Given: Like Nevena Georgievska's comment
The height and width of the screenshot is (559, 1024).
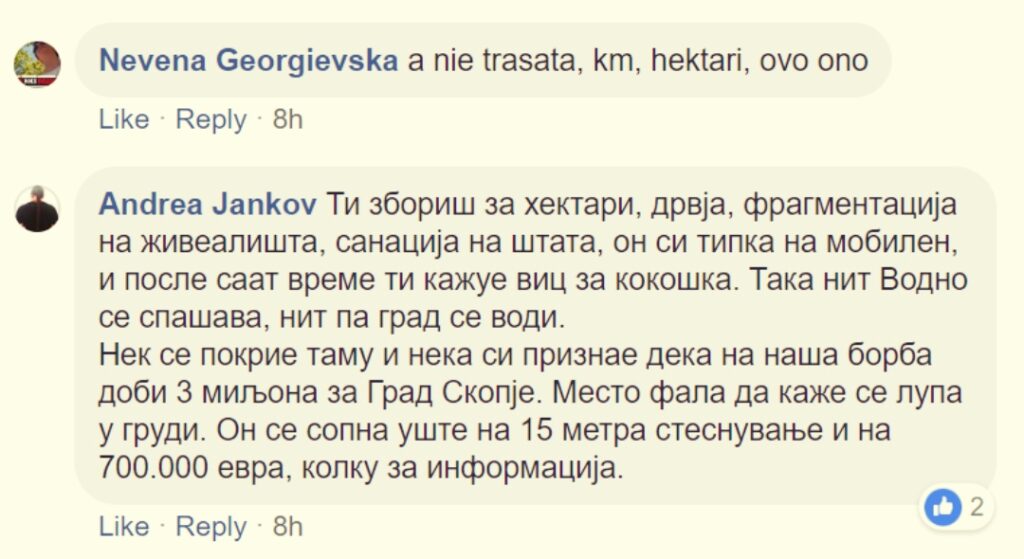Looking at the screenshot, I should coord(122,120).
